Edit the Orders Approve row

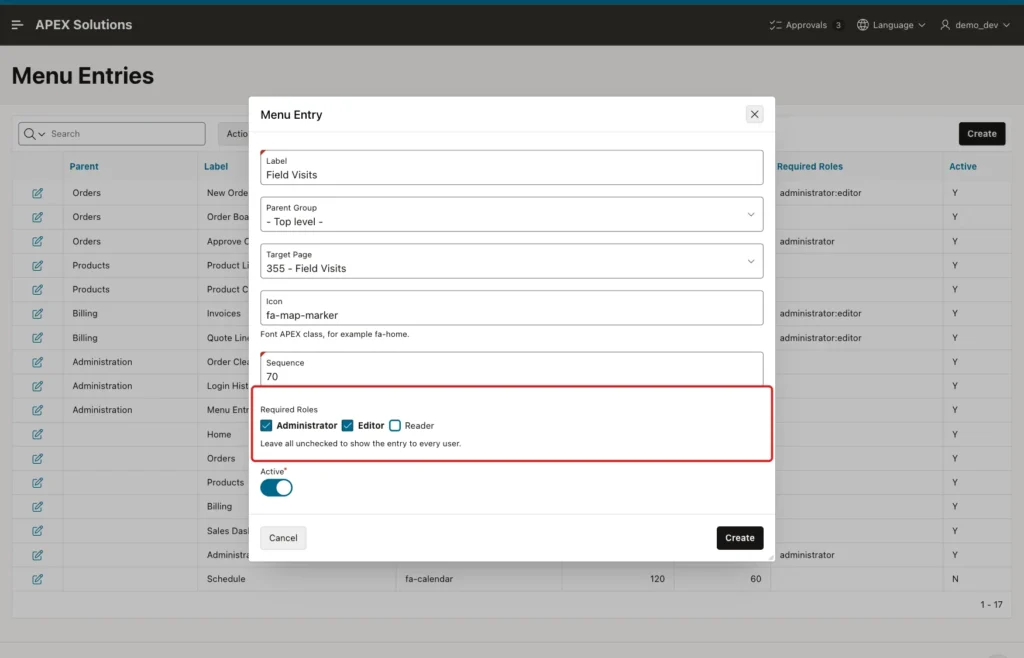(37, 242)
